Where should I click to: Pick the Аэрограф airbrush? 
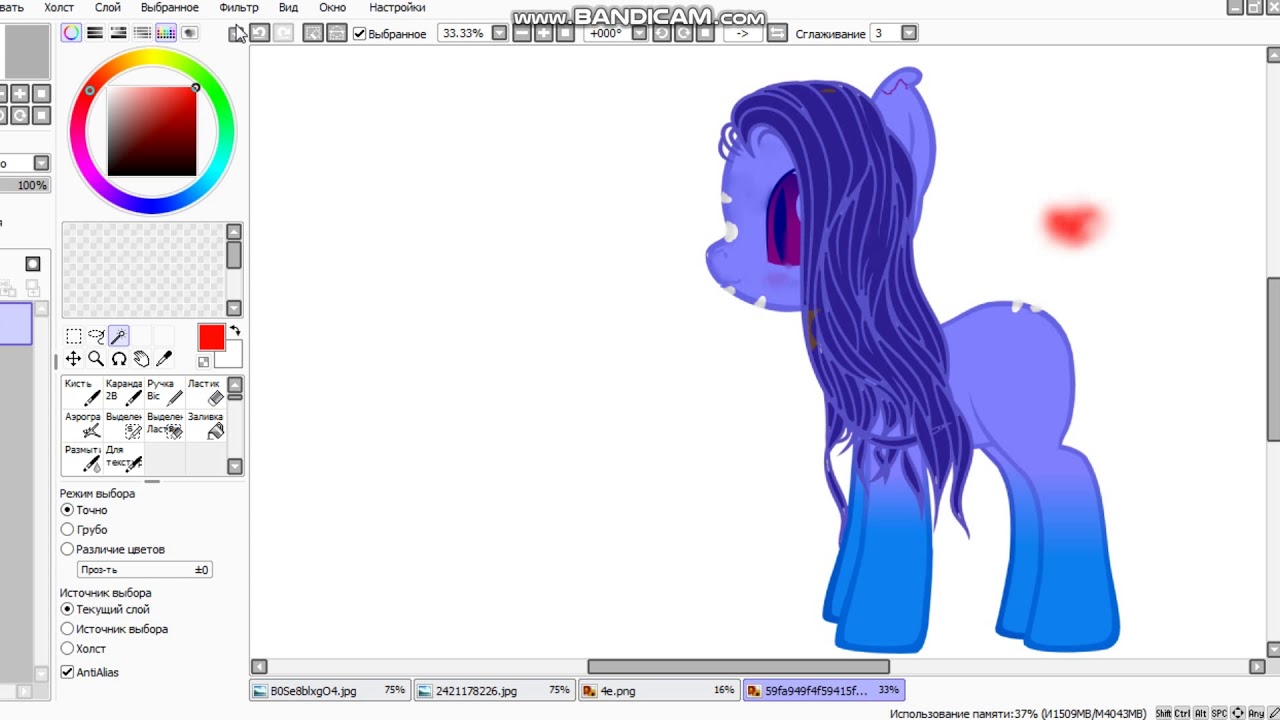pos(83,425)
